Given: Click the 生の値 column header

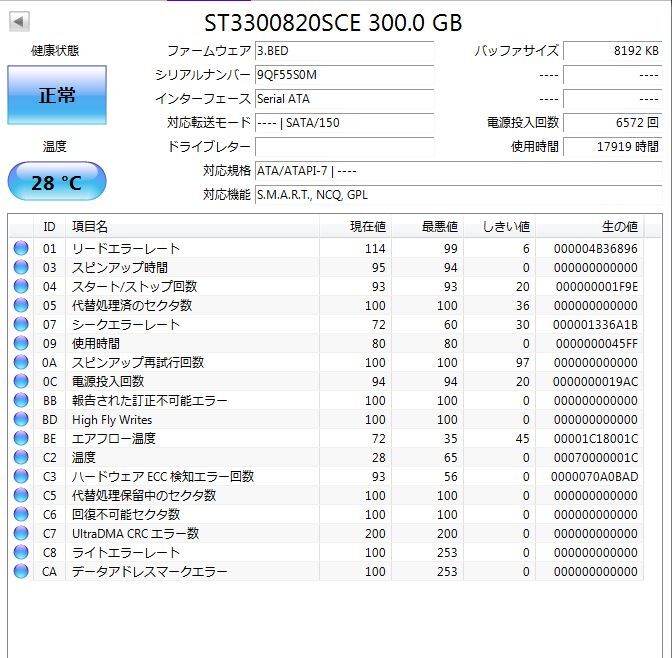Looking at the screenshot, I should tap(589, 226).
